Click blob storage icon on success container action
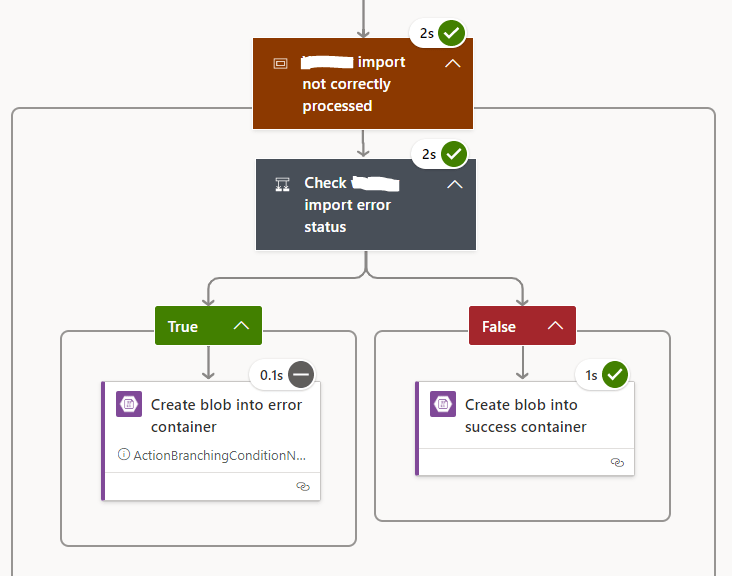The height and width of the screenshot is (576, 732). 443,404
